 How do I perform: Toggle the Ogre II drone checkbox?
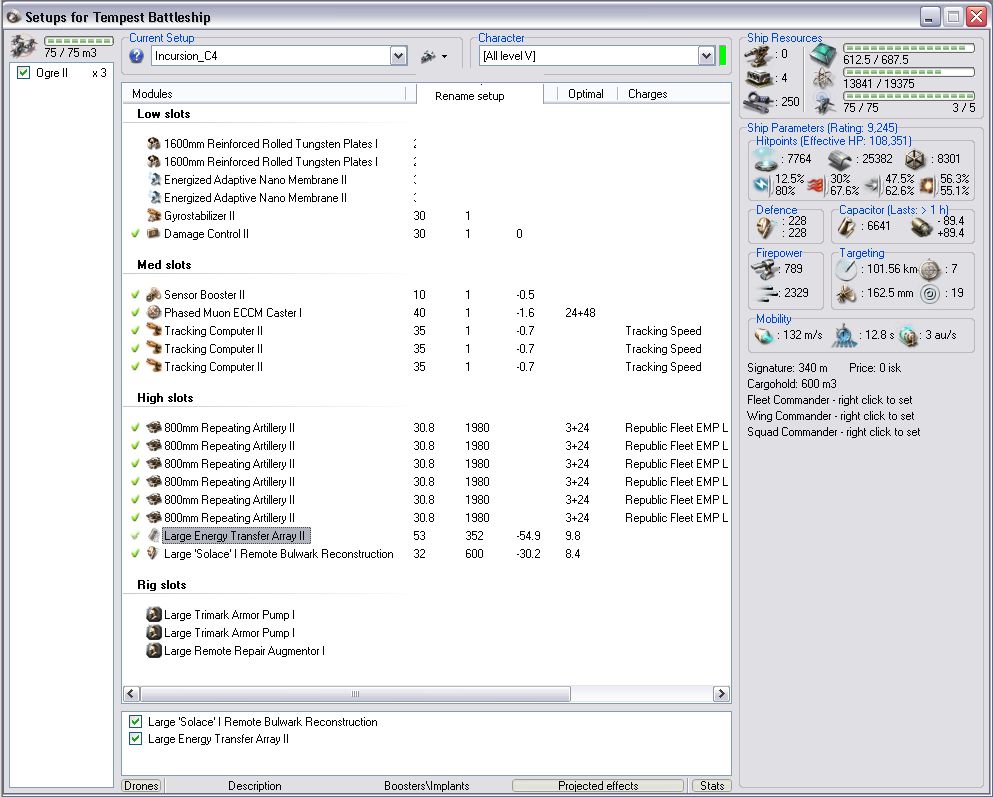click(23, 73)
